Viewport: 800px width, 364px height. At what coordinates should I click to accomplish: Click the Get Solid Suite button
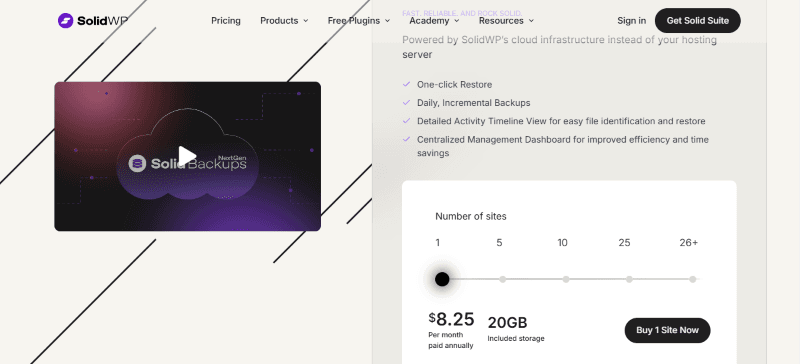697,20
